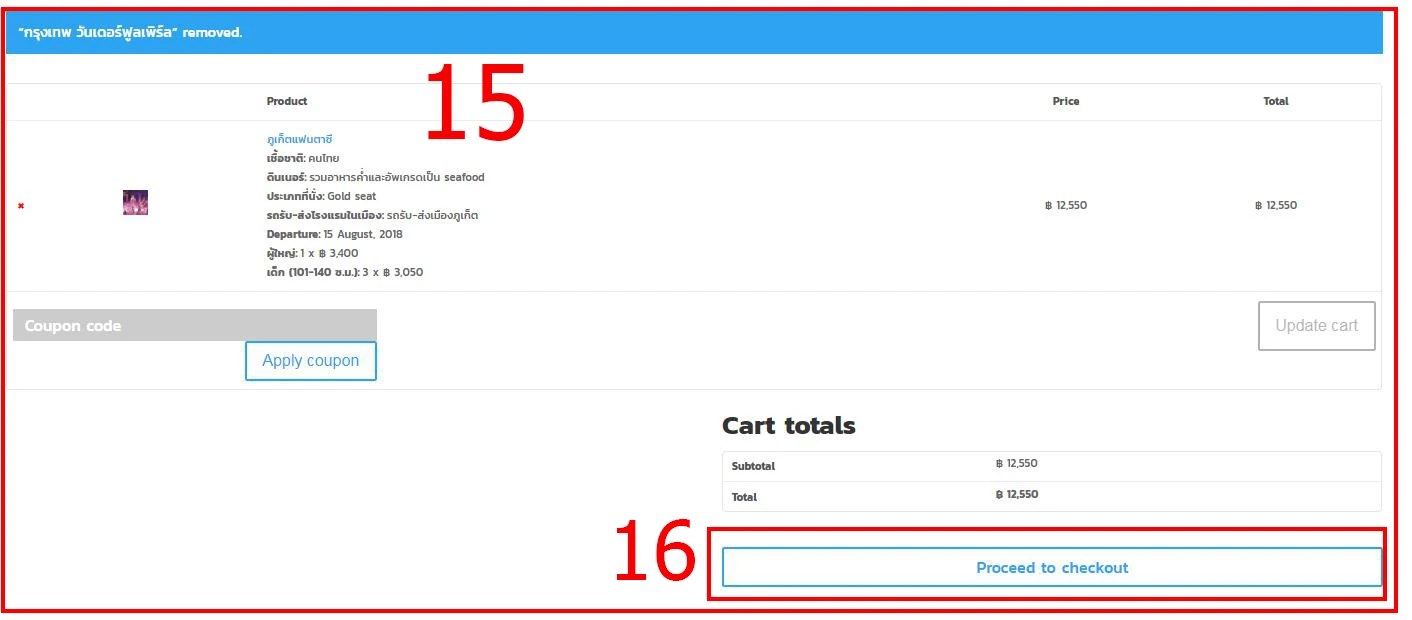Open the Phuket Fantasea product thumbnail

click(135, 203)
